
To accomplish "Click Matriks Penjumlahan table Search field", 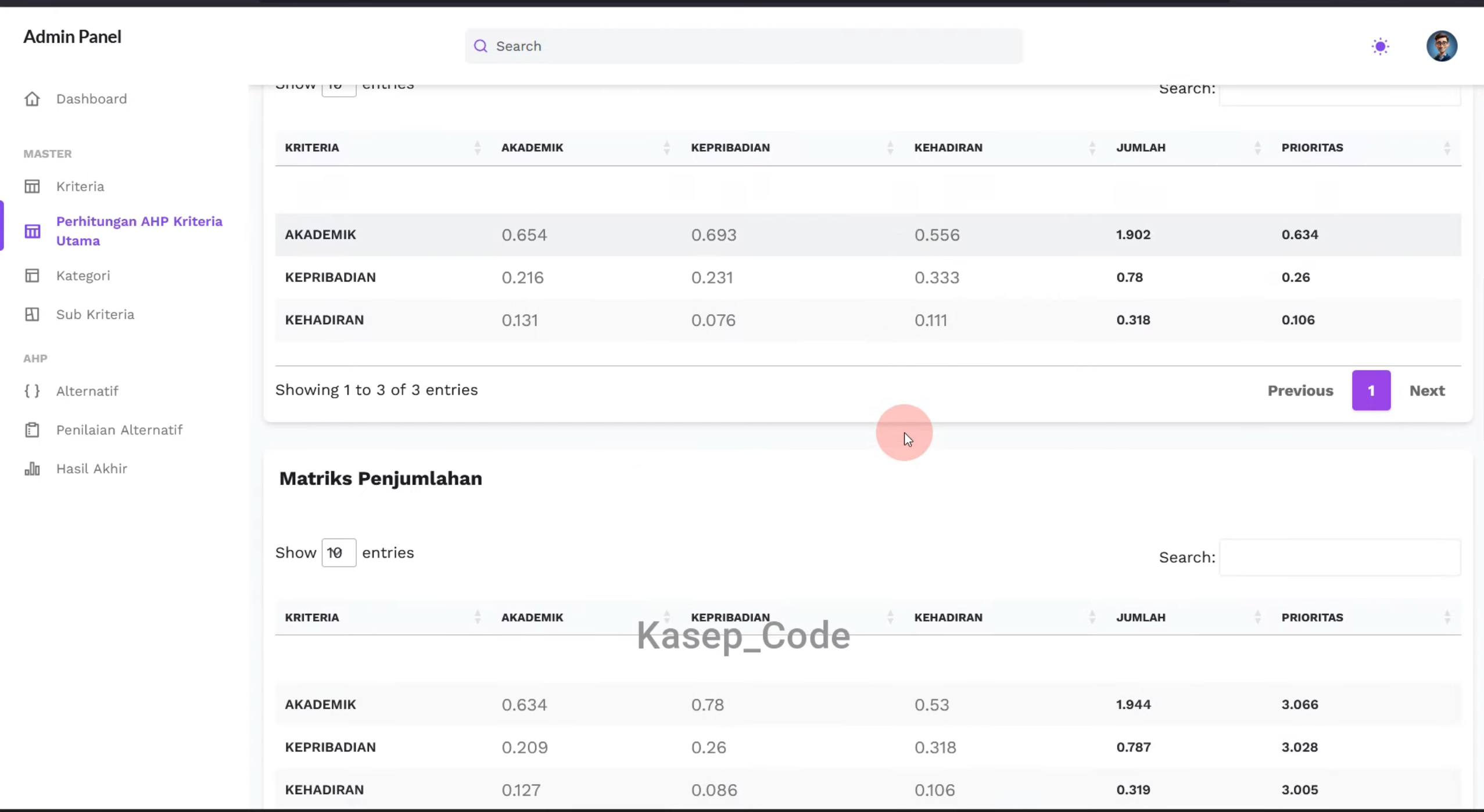I will coord(1340,557).
